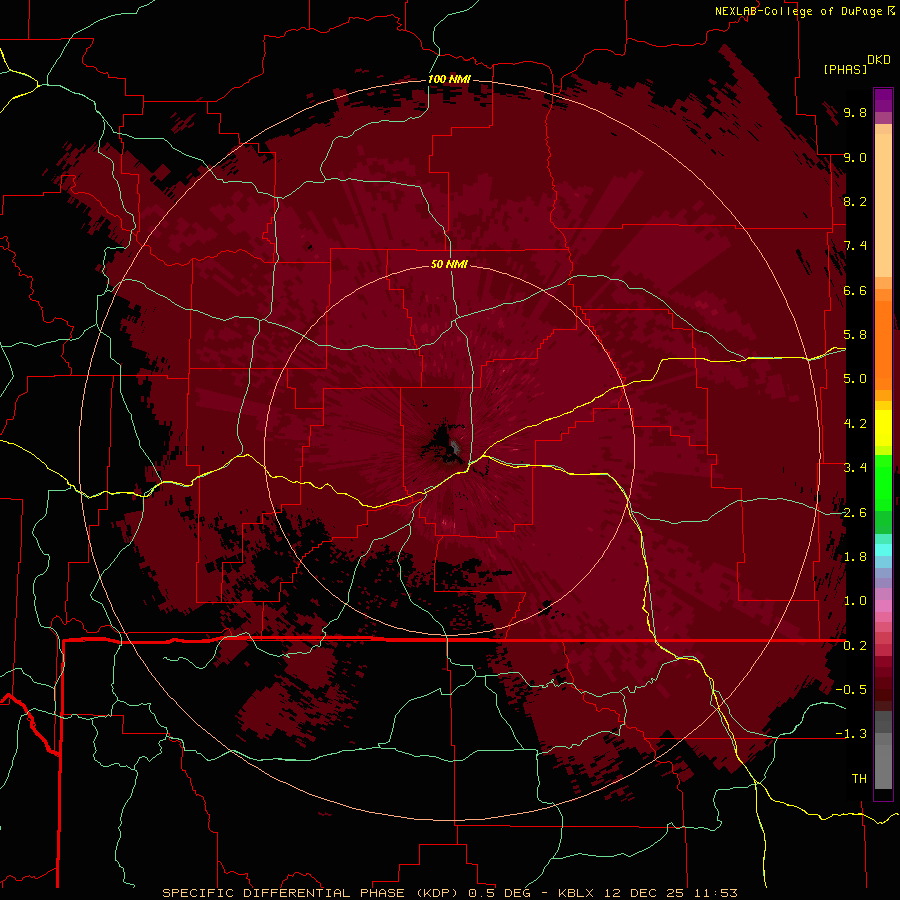Viewport: 900px width, 900px height.
Task: Click the 9.0 color scale value
Action: click(855, 157)
